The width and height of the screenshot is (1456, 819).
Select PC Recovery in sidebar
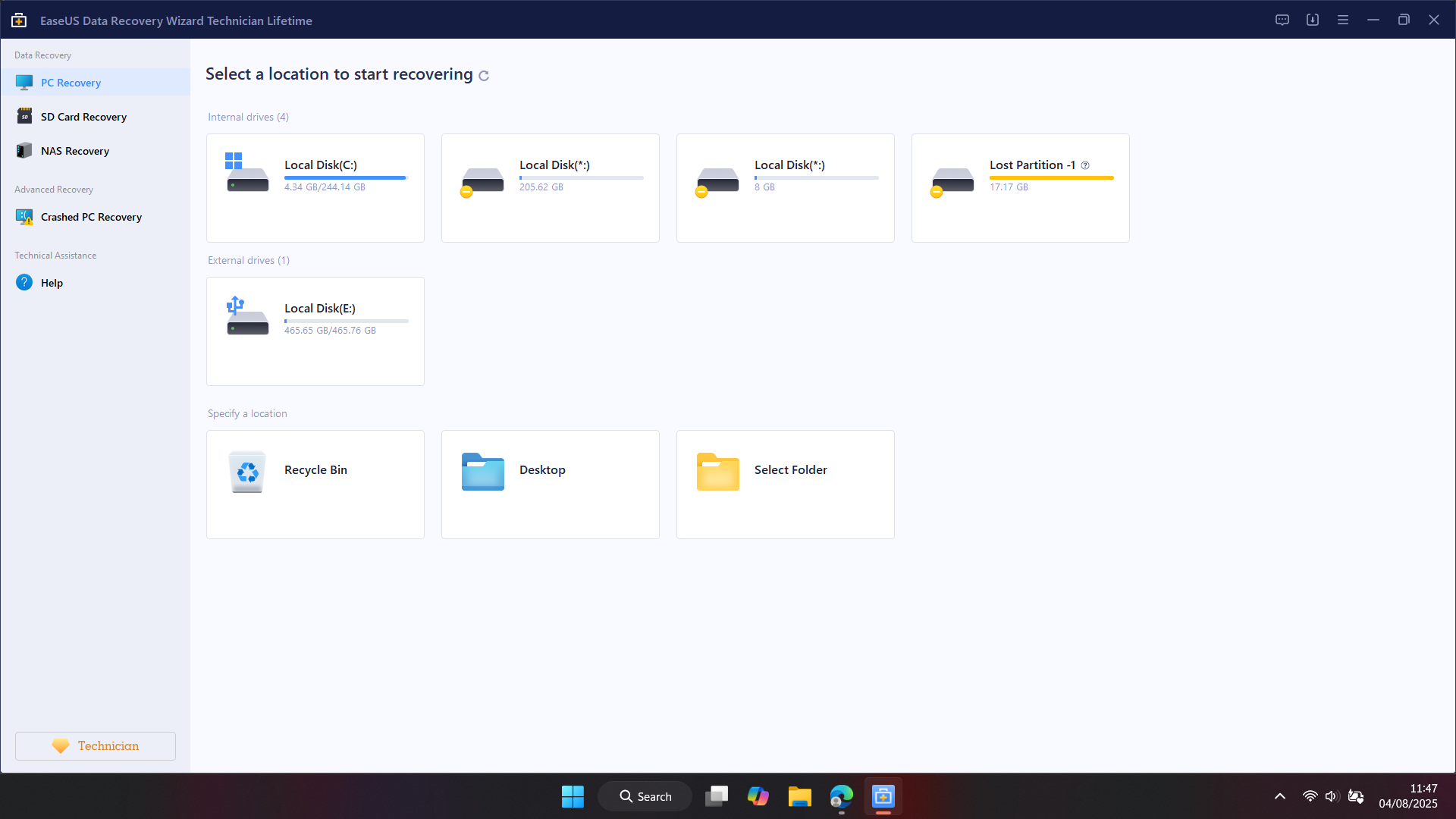coord(71,83)
